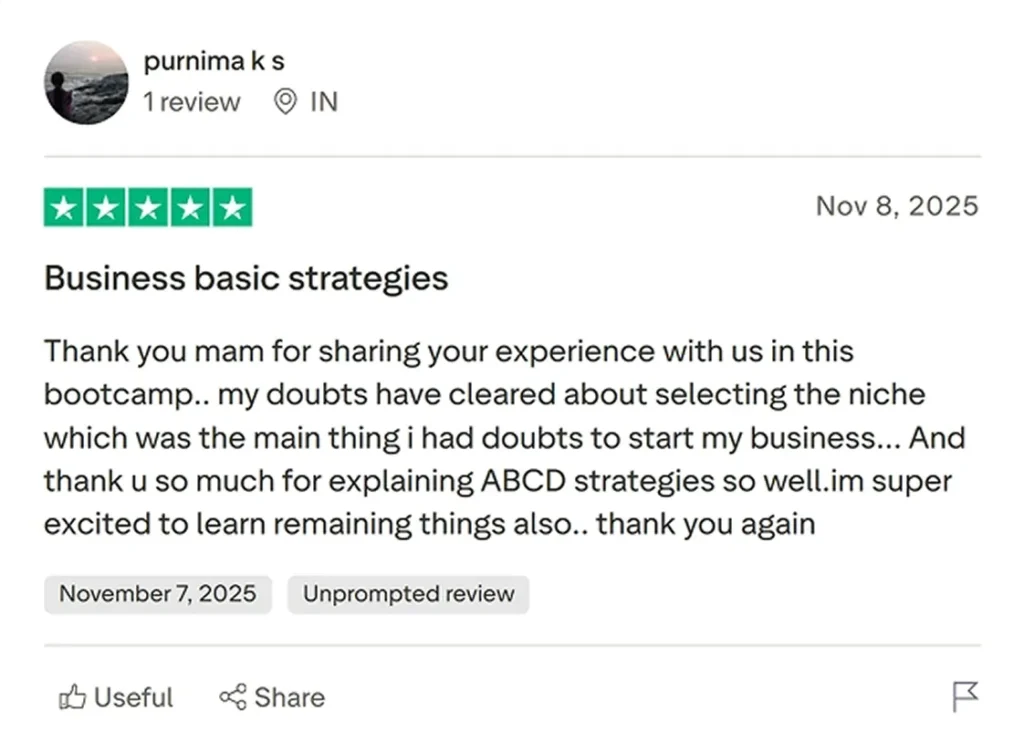Open purnima k s profile name
Image resolution: width=1024 pixels, height=742 pixels.
[x=214, y=60]
